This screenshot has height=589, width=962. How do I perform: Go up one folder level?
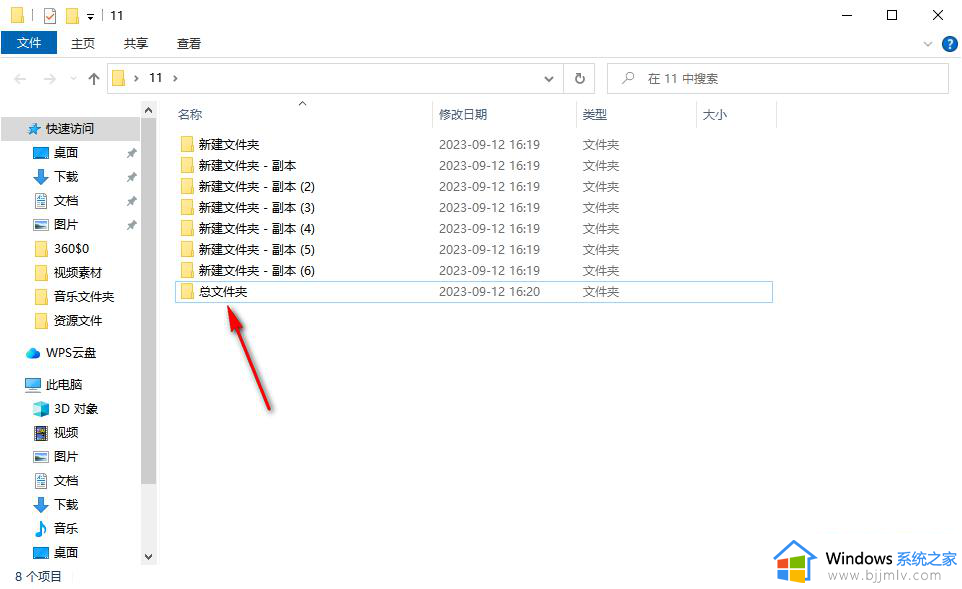[93, 79]
